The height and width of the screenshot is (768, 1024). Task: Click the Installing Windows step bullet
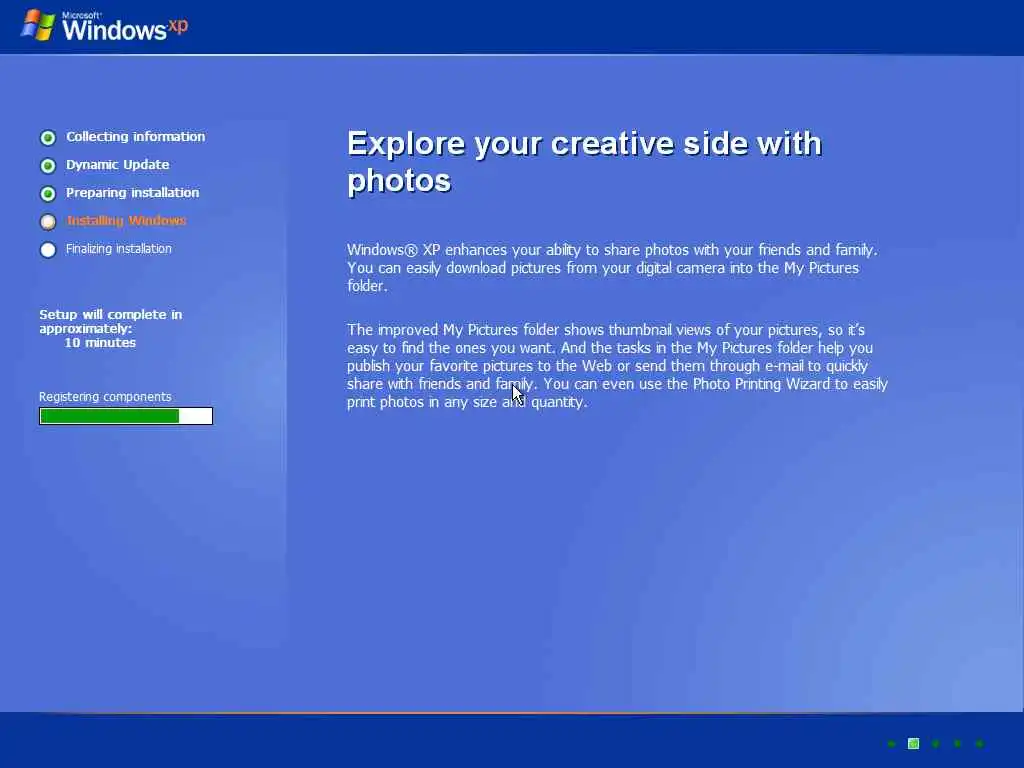click(48, 222)
